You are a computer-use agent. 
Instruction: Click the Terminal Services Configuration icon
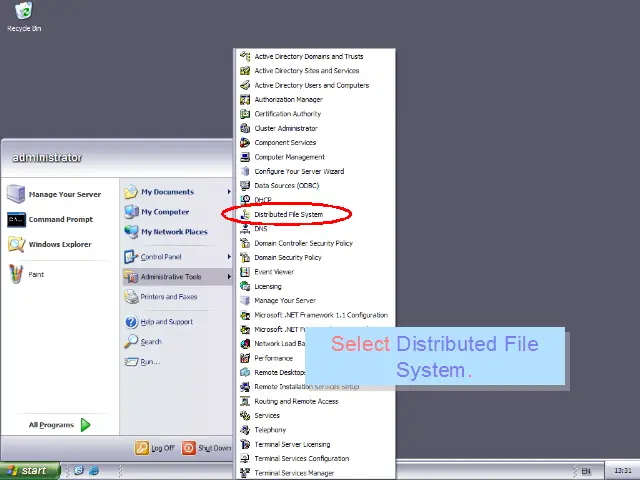(245, 458)
